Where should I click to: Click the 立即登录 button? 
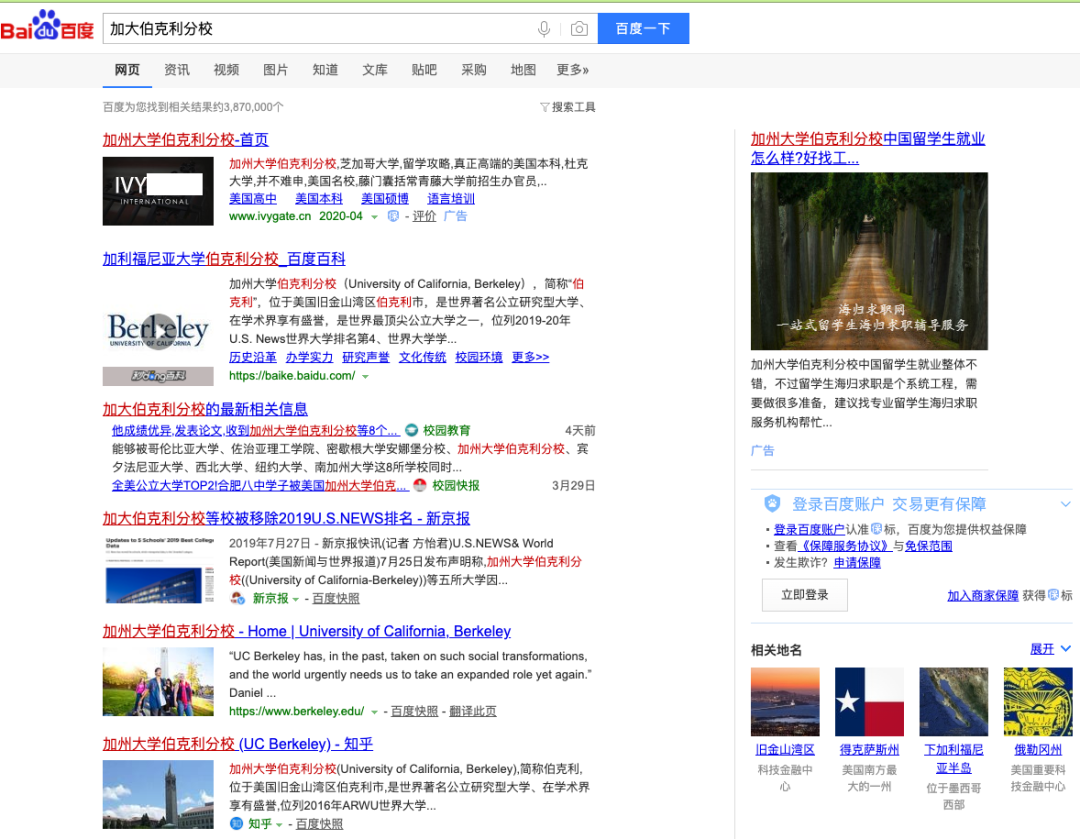(804, 595)
